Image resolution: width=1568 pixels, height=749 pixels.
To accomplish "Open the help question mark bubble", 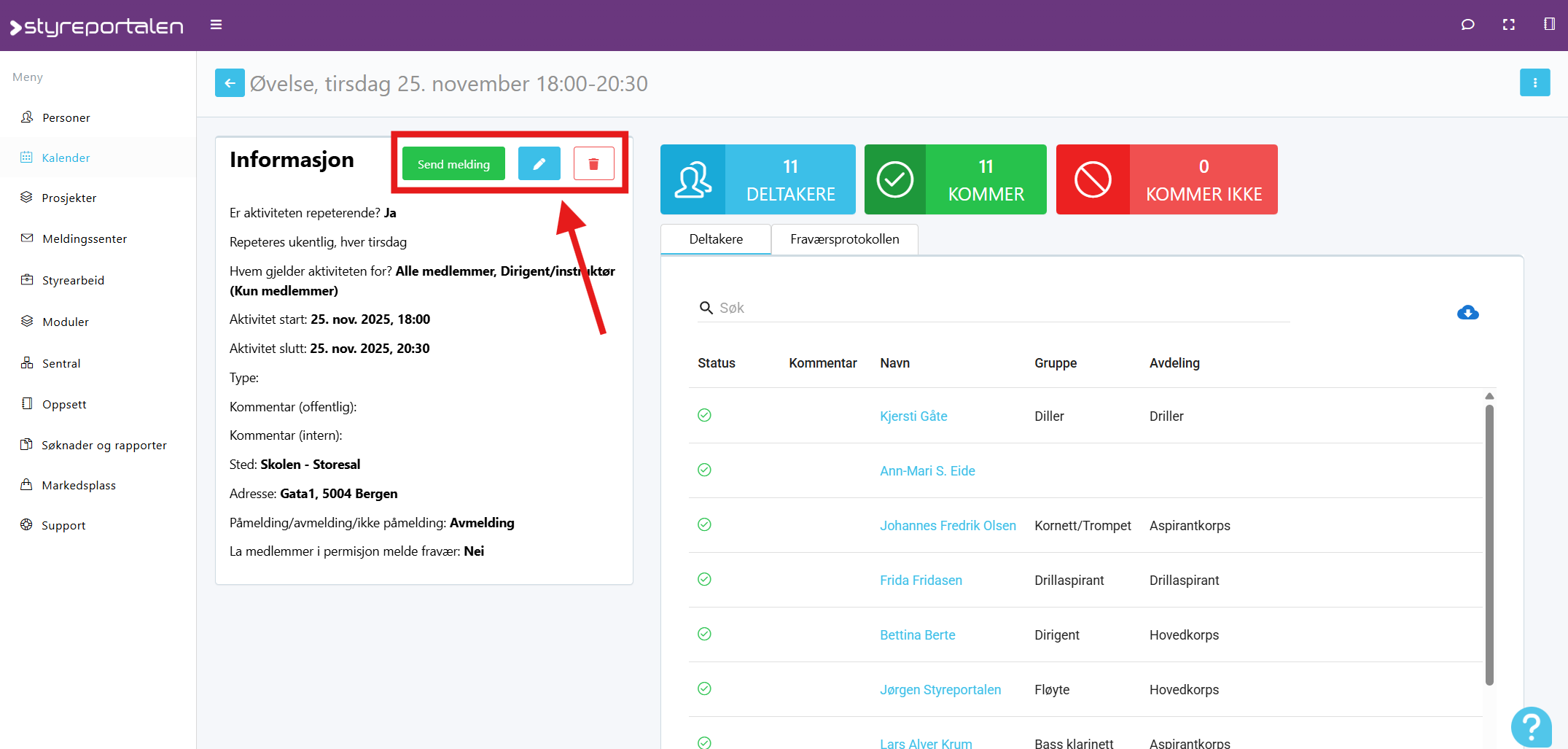I will 1531,726.
